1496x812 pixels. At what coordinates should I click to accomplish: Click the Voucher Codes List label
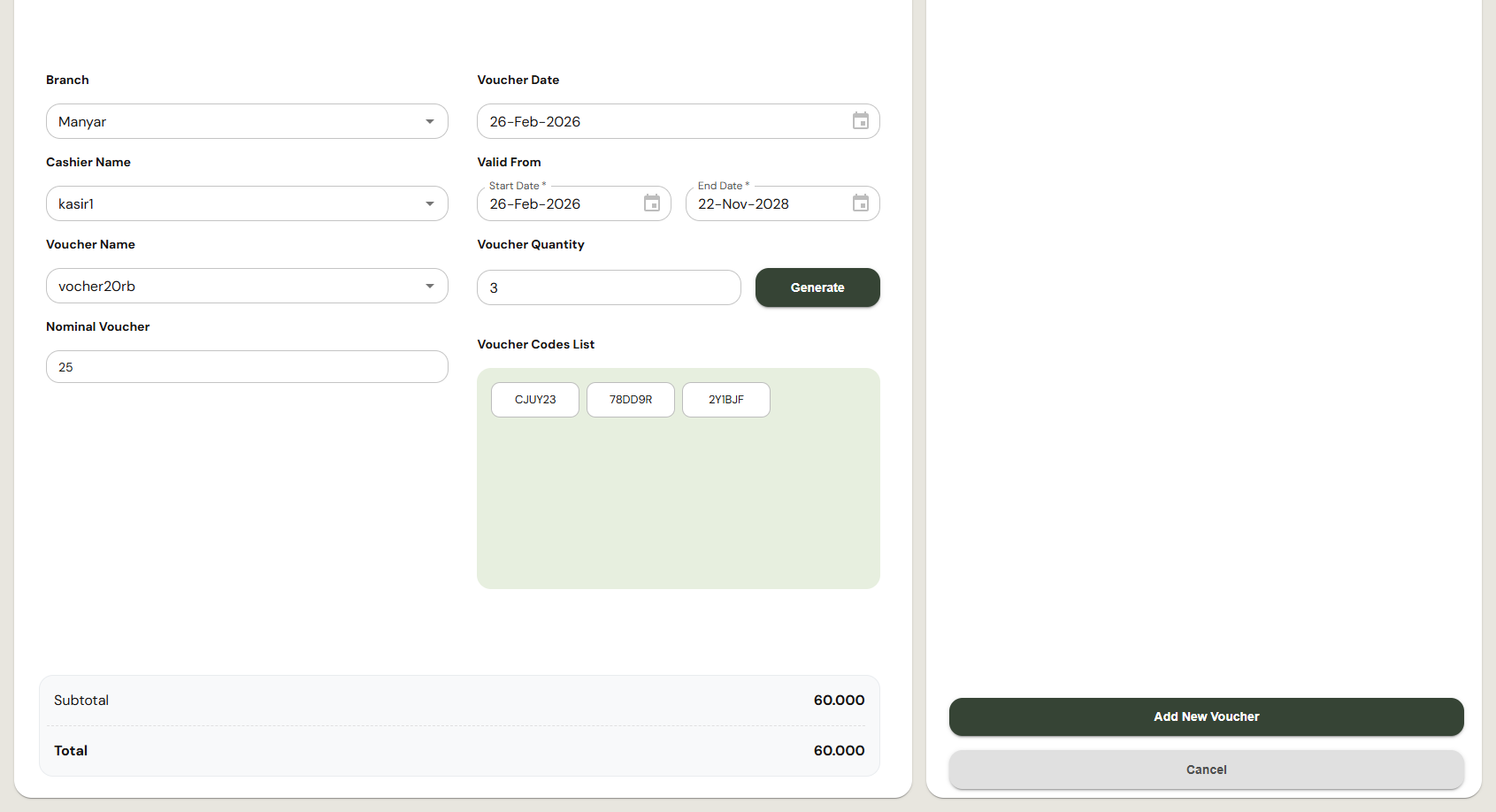tap(536, 344)
